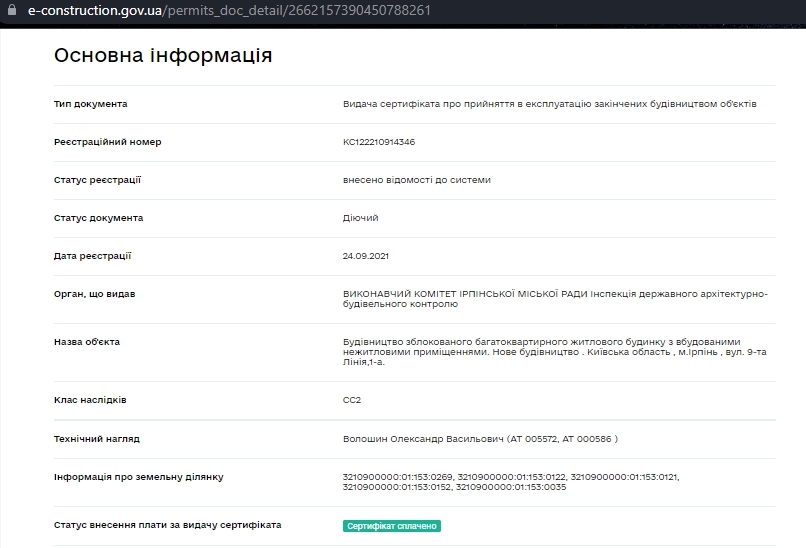The height and width of the screenshot is (548, 806).
Task: Click cadastral number 3210900000:01:153:0269
Action: pos(398,477)
